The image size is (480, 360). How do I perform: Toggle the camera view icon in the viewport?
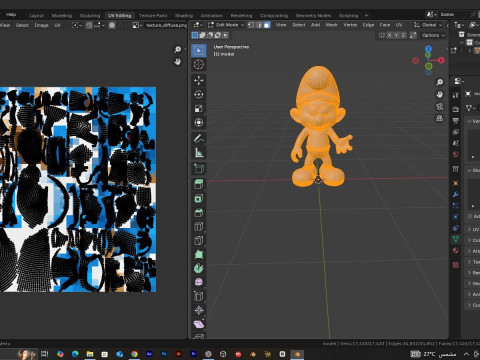pos(440,106)
